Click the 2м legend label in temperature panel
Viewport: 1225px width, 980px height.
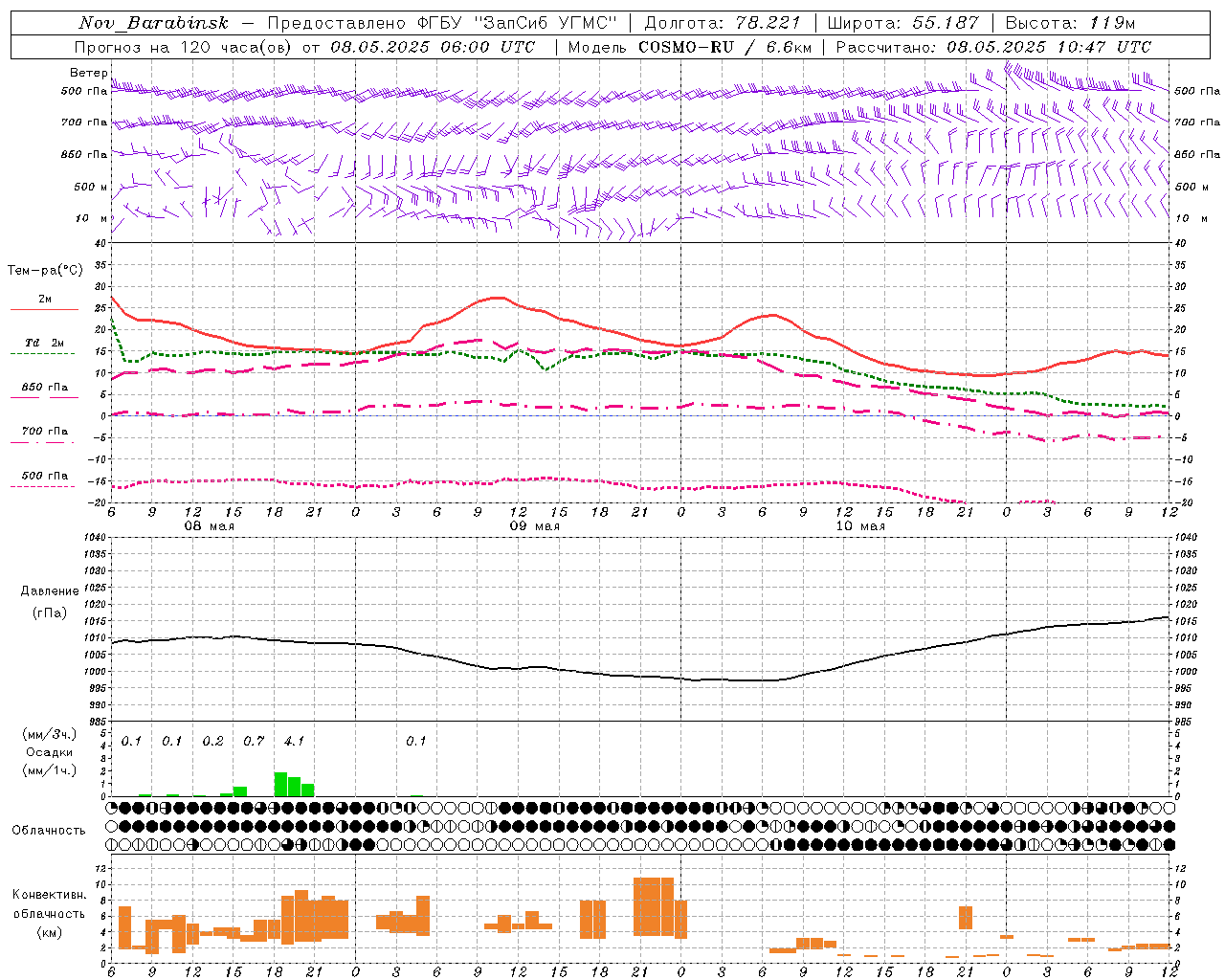[x=45, y=300]
